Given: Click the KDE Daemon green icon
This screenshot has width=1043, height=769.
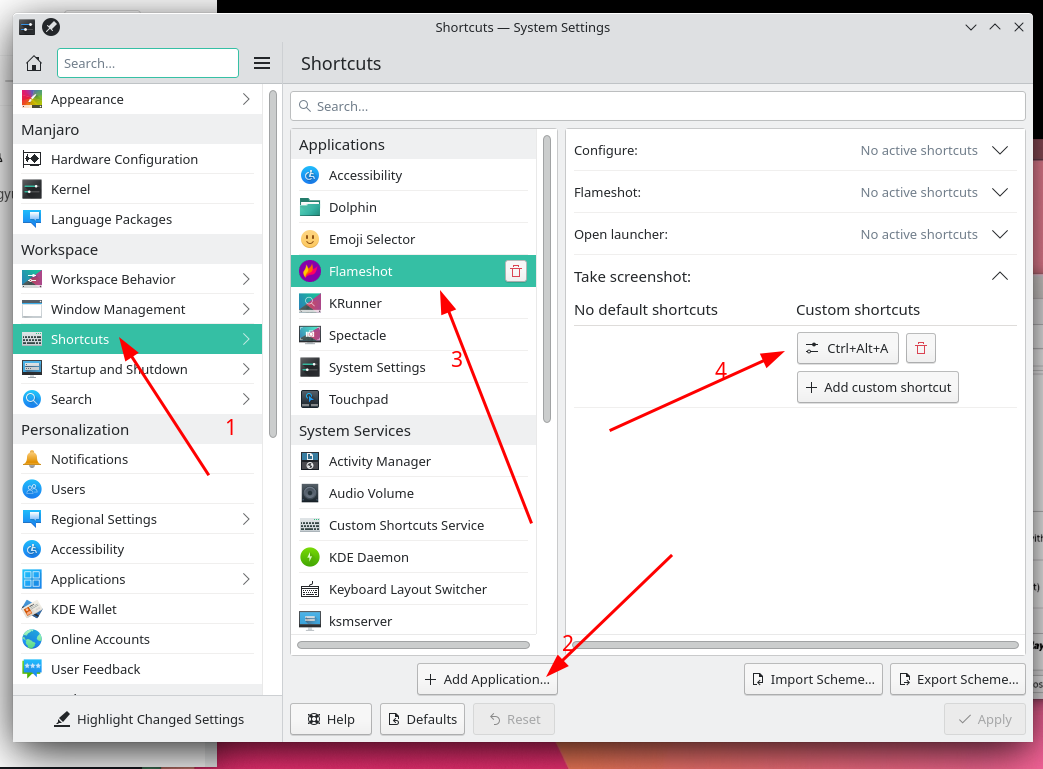Looking at the screenshot, I should coord(310,557).
